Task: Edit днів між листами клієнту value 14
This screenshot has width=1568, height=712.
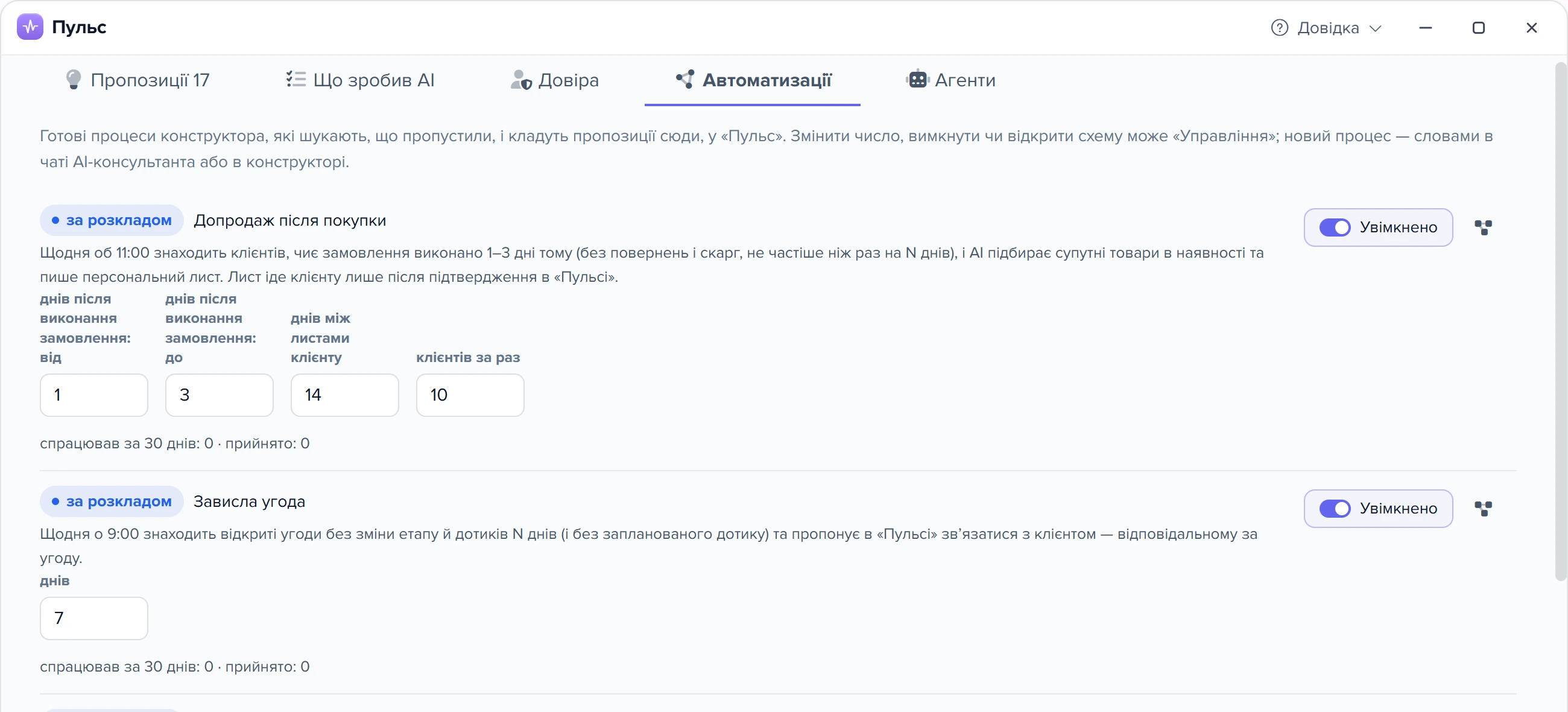Action: [344, 395]
